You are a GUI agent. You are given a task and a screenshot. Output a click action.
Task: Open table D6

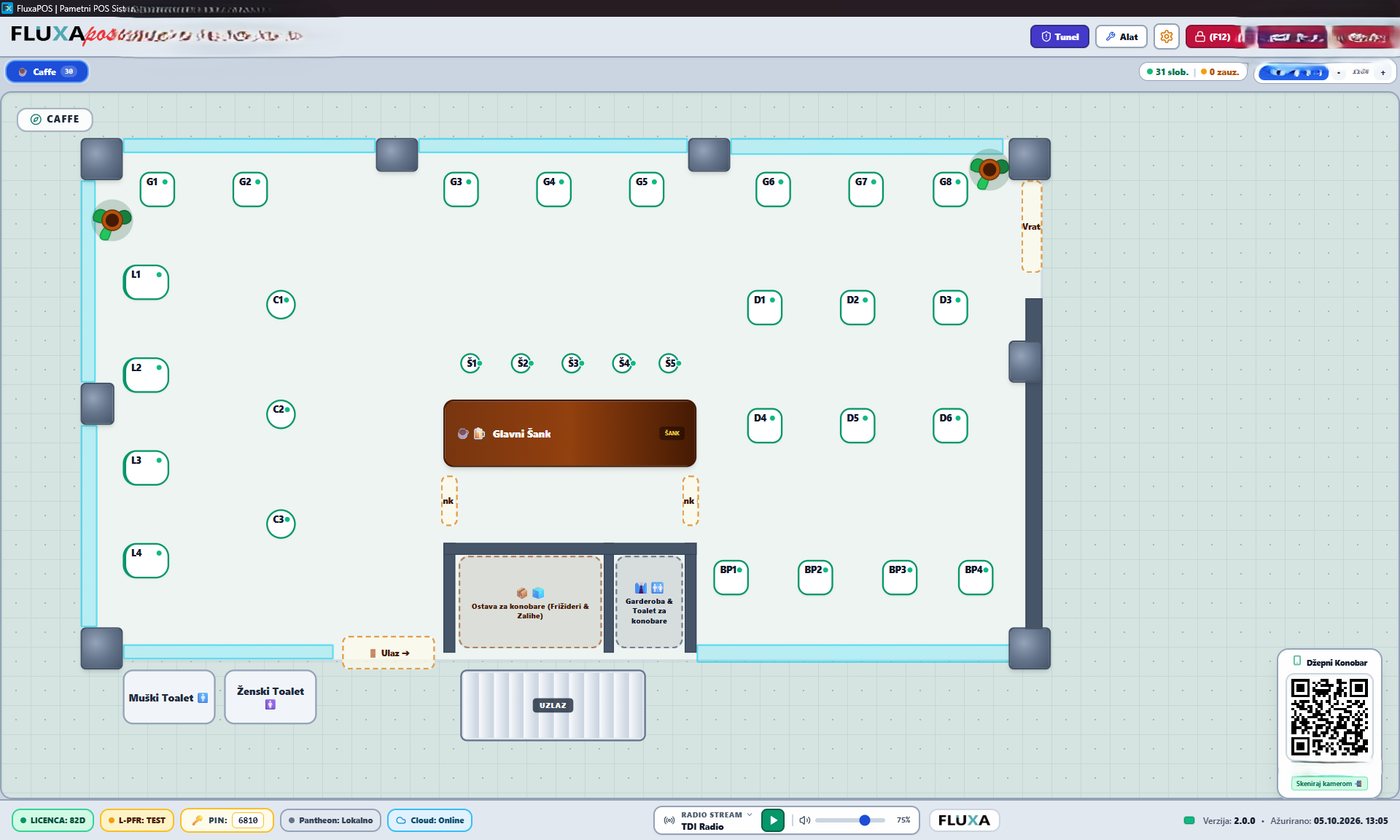click(x=950, y=426)
